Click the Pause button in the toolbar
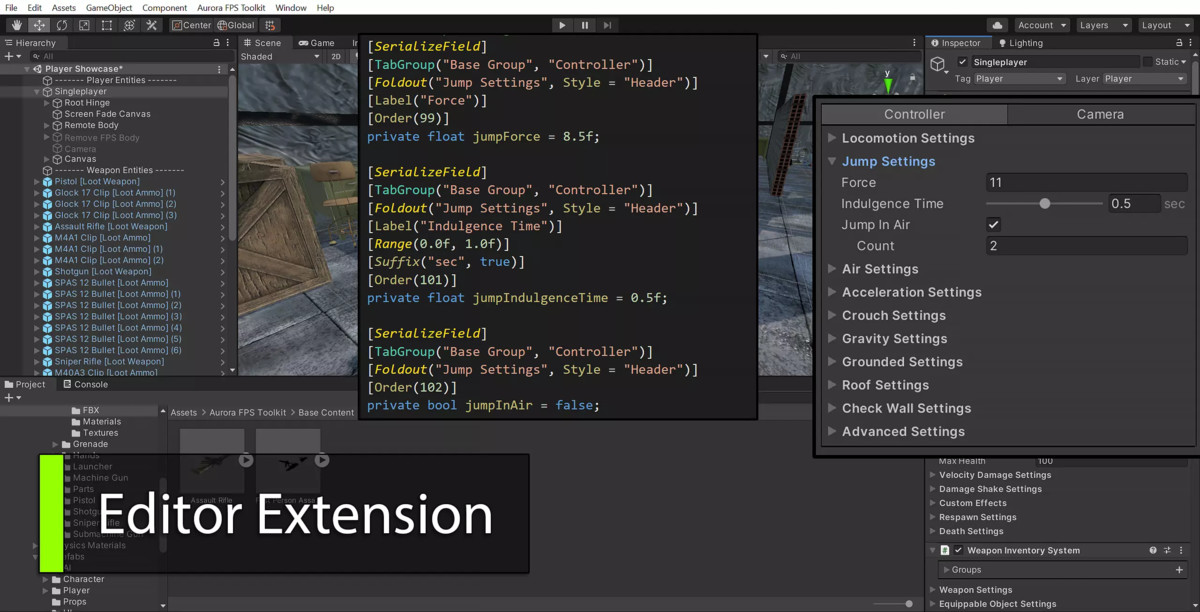The height and width of the screenshot is (612, 1200). [x=585, y=25]
